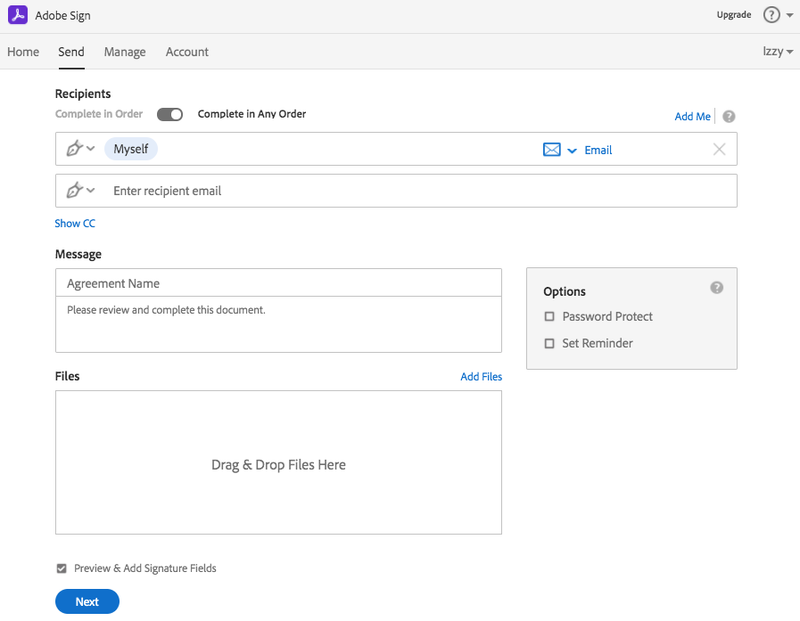Screen dimensions: 800x621
Task: Open the Recipients help icon
Action: point(729,116)
